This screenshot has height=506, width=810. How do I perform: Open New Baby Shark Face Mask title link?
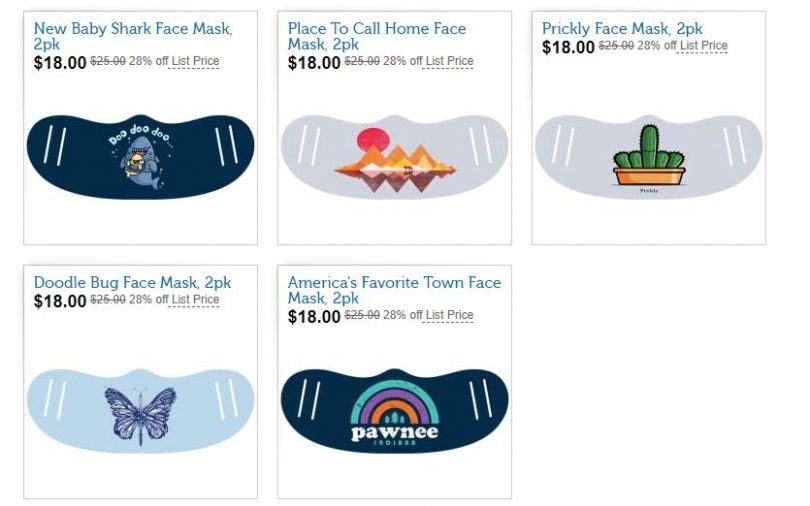[x=132, y=29]
